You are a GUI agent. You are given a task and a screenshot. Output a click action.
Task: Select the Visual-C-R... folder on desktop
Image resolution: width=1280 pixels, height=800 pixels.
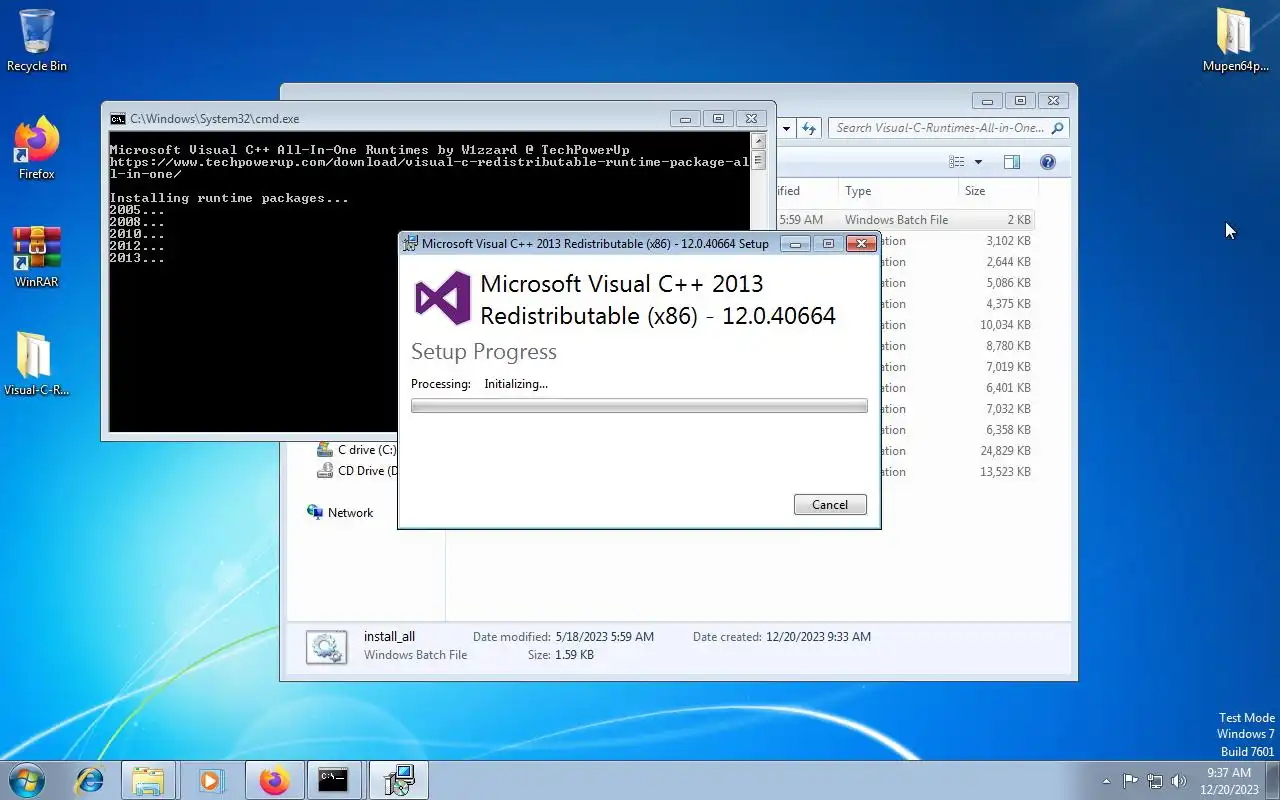(x=37, y=364)
